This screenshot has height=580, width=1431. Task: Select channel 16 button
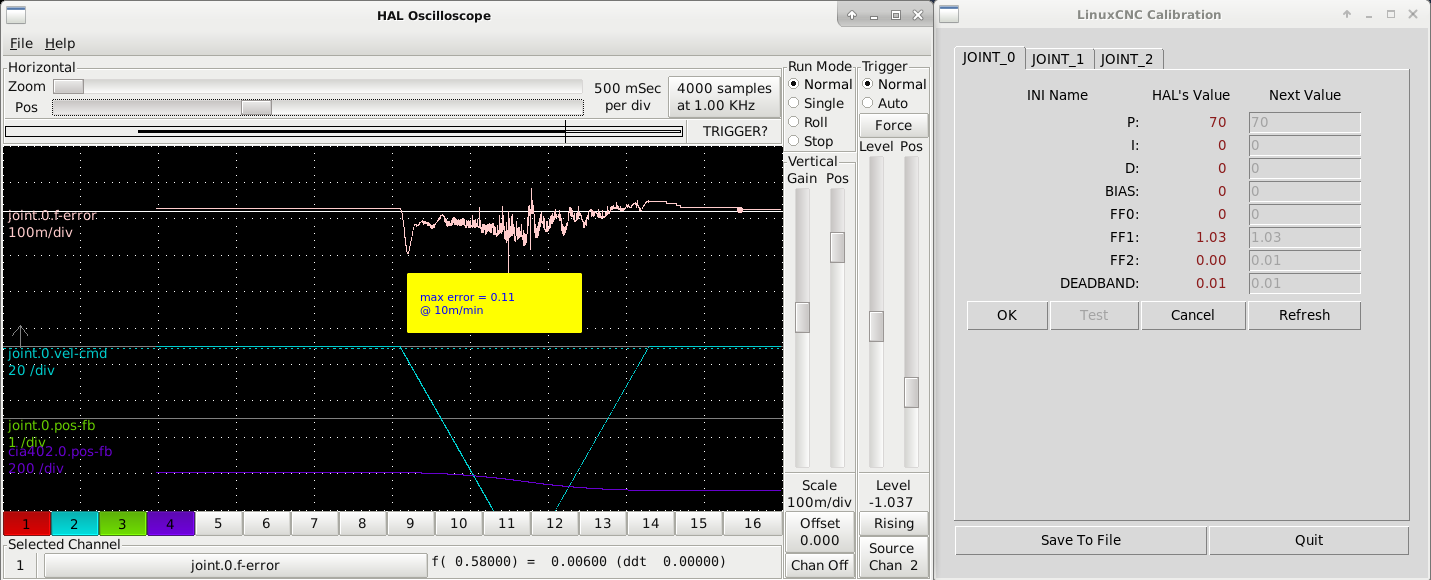click(752, 524)
